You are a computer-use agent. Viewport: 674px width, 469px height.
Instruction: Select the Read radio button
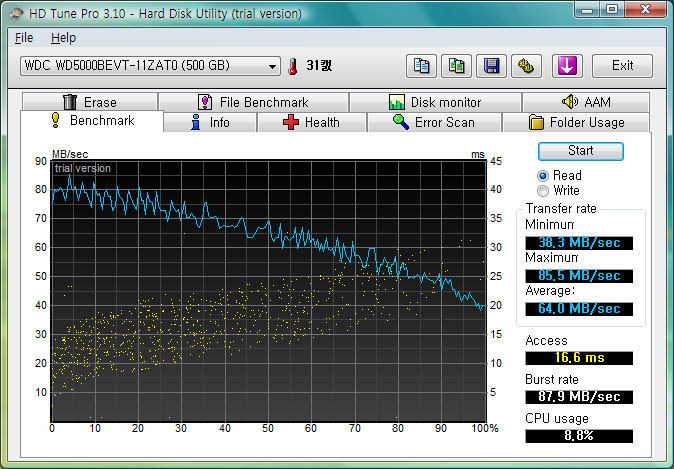click(x=543, y=175)
